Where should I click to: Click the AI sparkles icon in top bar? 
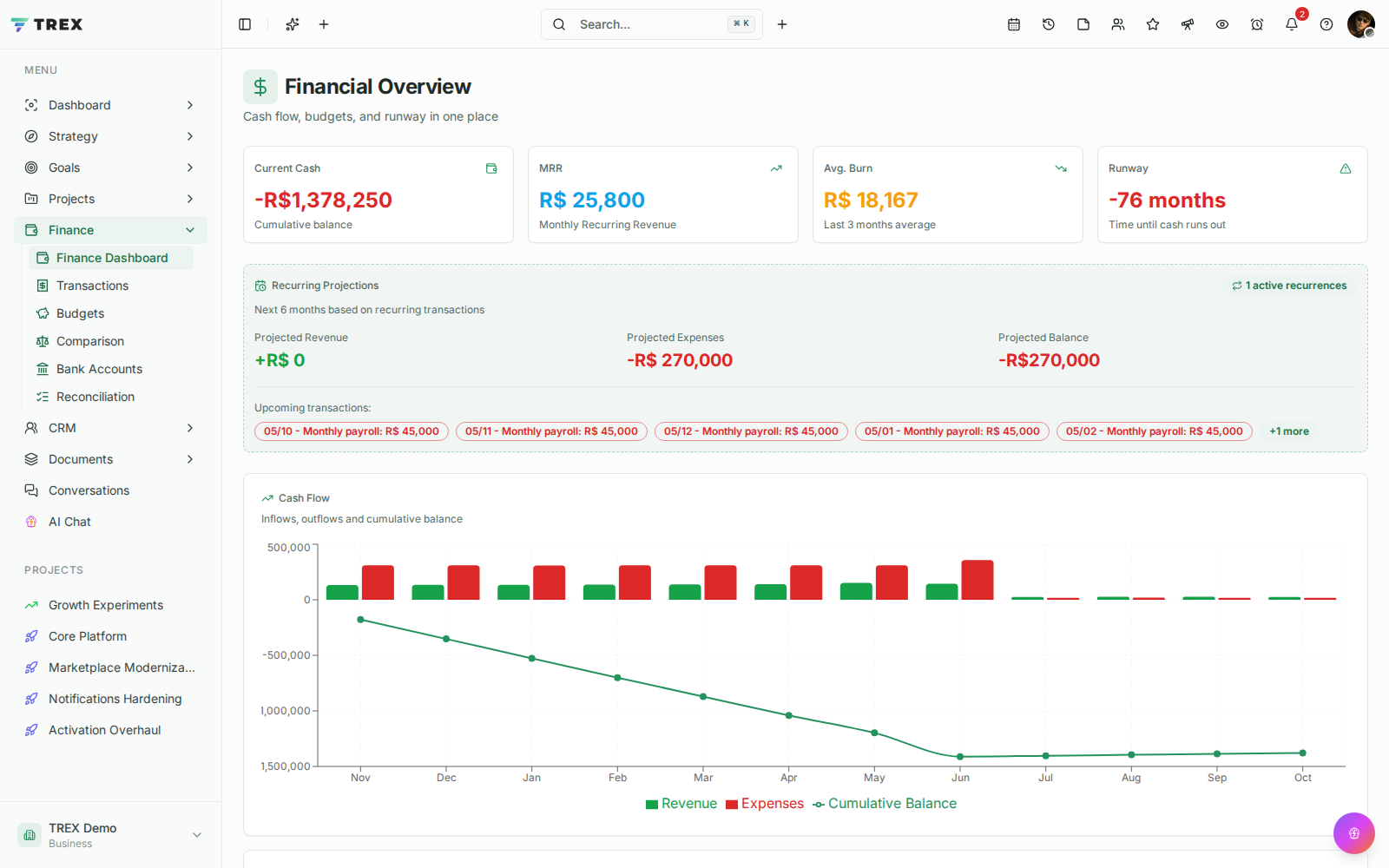tap(293, 24)
